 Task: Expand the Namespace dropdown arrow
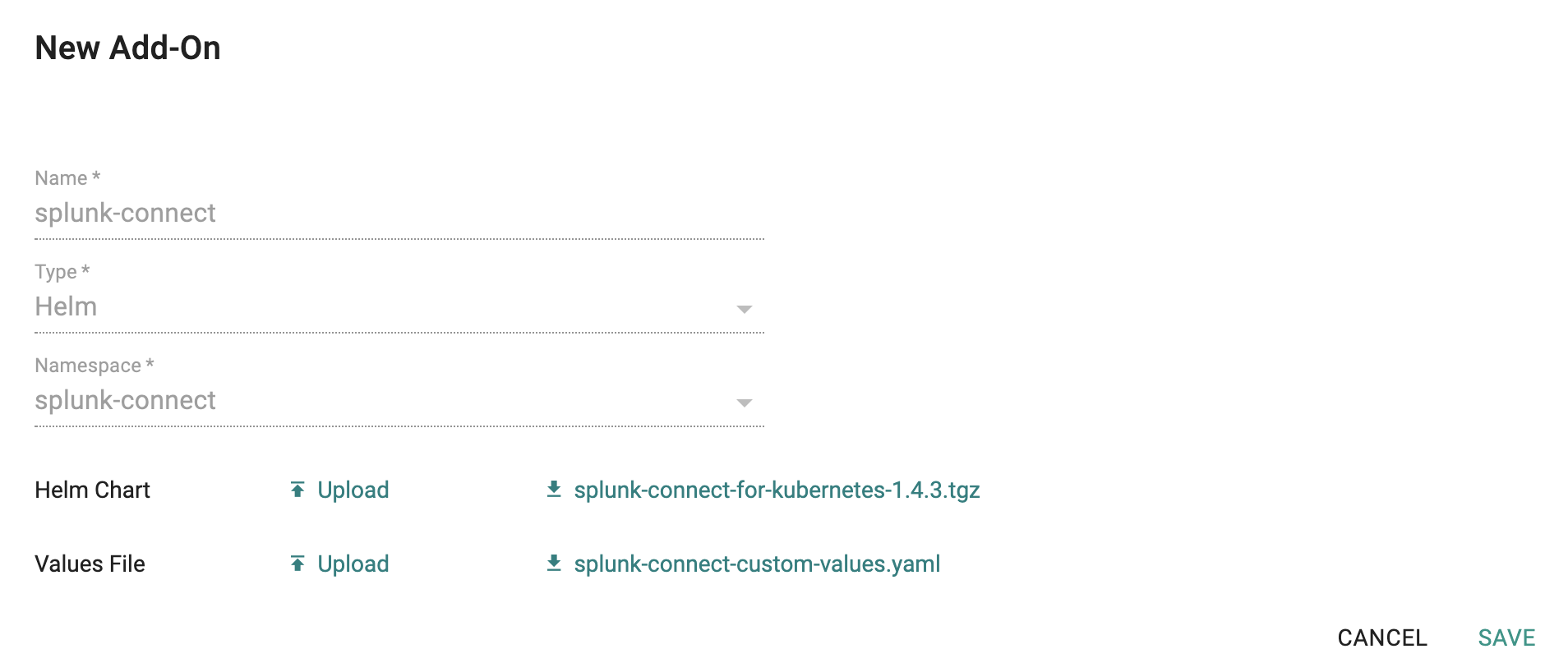(745, 403)
